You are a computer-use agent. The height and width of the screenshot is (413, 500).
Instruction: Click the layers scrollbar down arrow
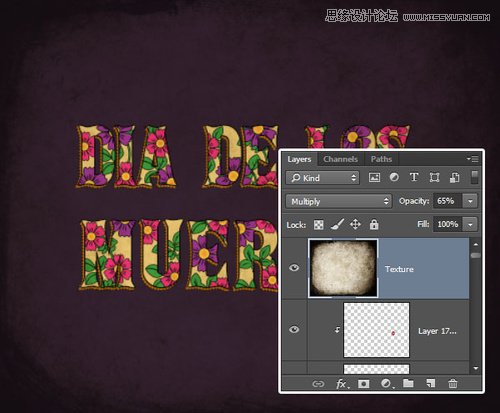pyautogui.click(x=476, y=368)
